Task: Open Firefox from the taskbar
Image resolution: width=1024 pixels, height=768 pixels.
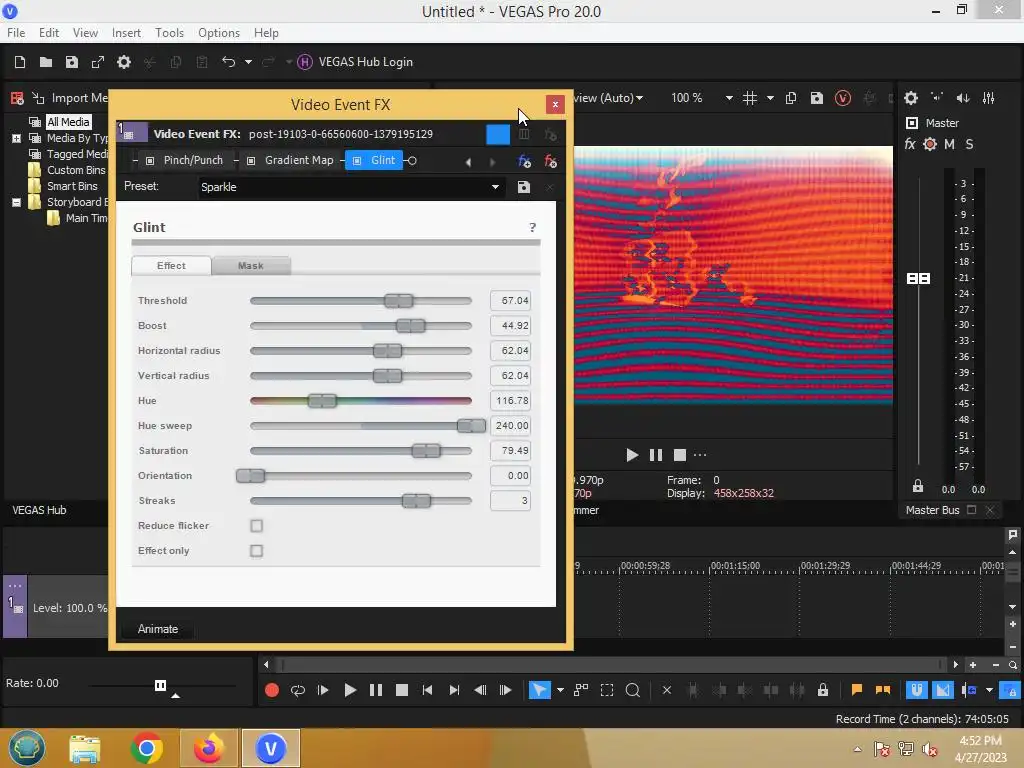Action: [x=208, y=748]
